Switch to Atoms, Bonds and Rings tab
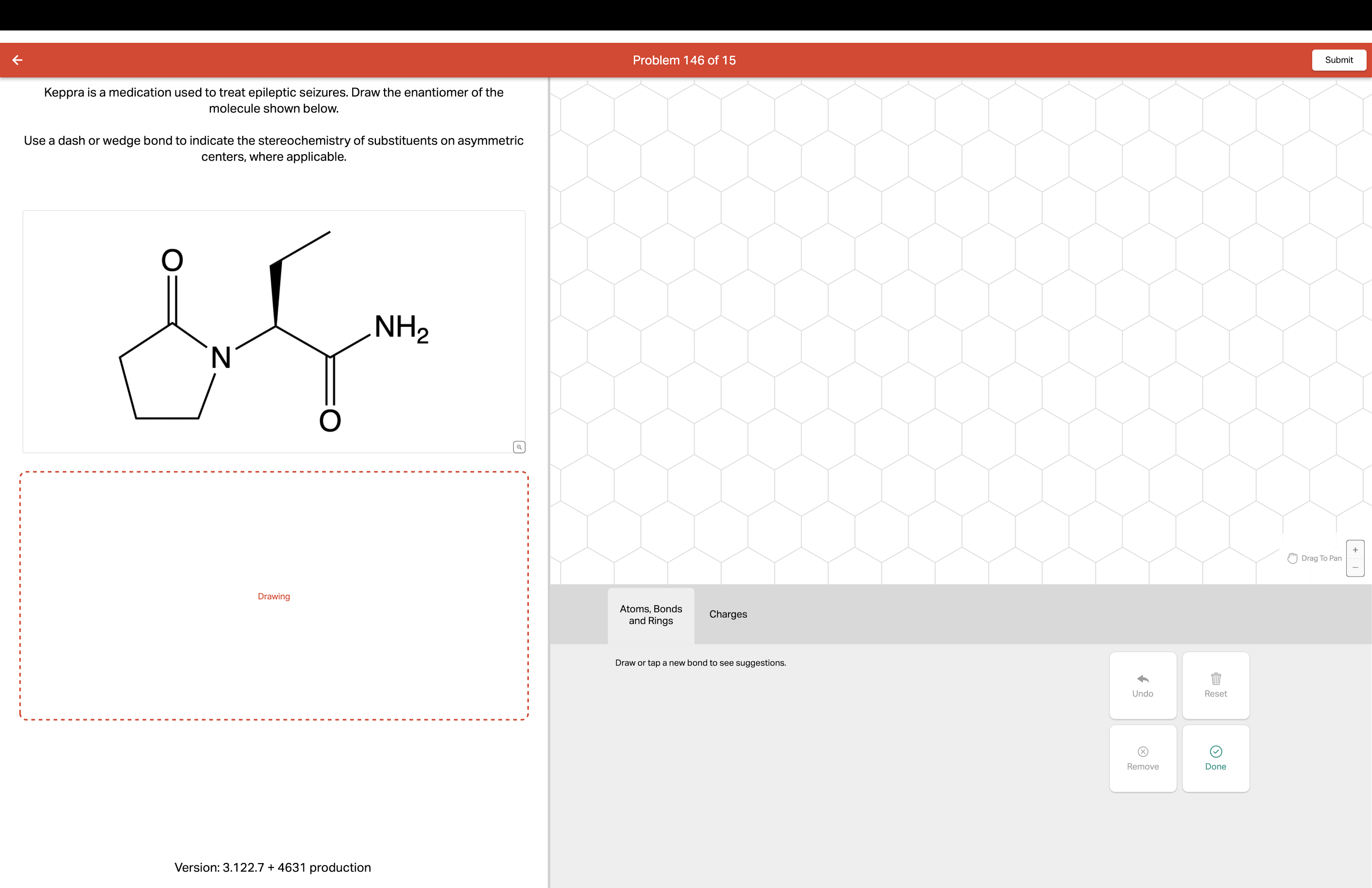The image size is (1372, 888). point(651,615)
